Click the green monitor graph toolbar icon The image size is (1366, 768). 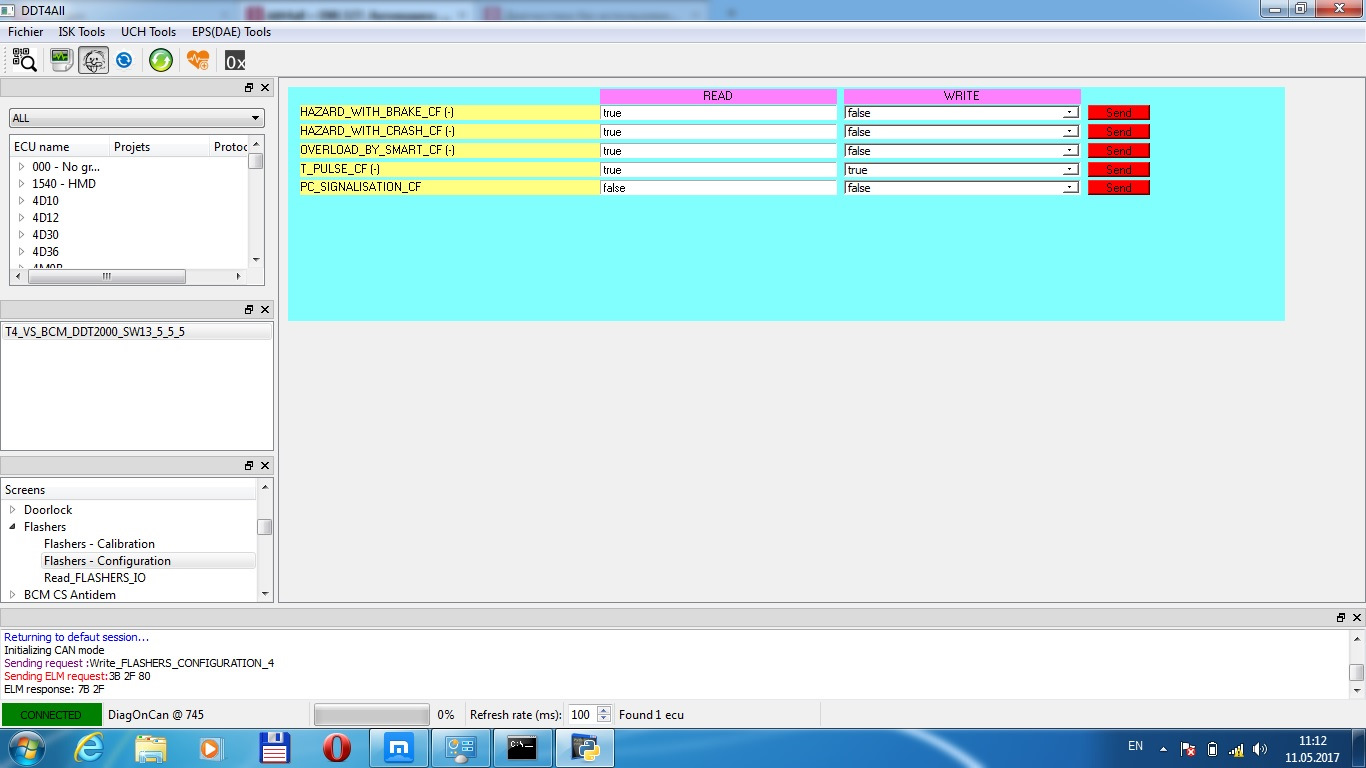coord(62,60)
